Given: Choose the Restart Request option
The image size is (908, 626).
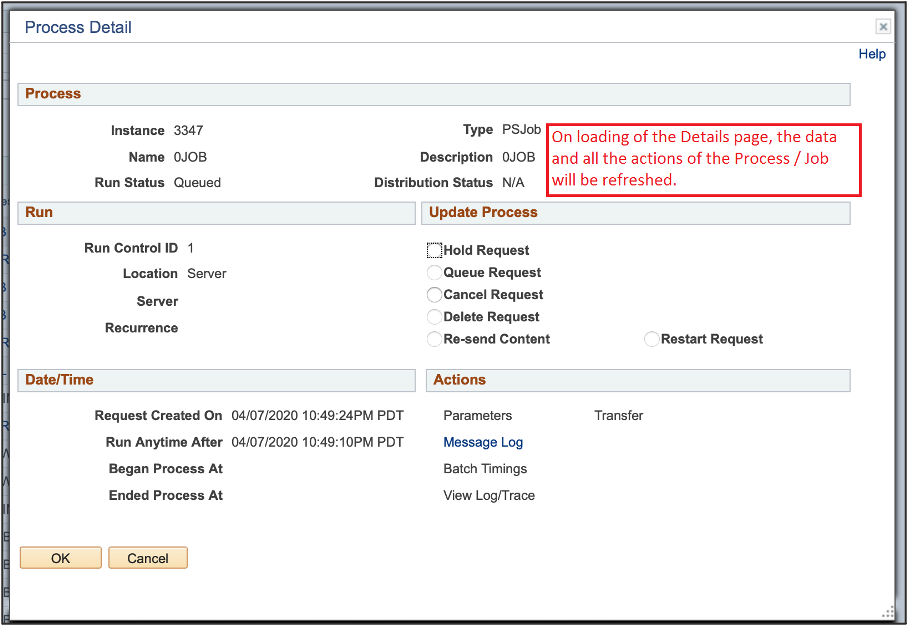Looking at the screenshot, I should pyautogui.click(x=651, y=339).
